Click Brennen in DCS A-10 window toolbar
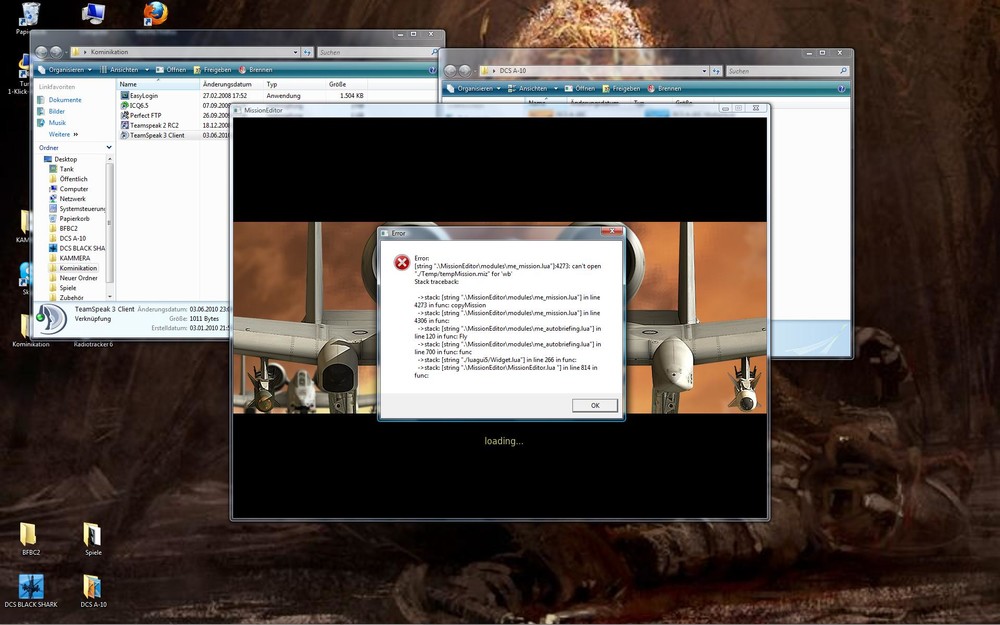This screenshot has width=1000, height=625. pos(665,89)
